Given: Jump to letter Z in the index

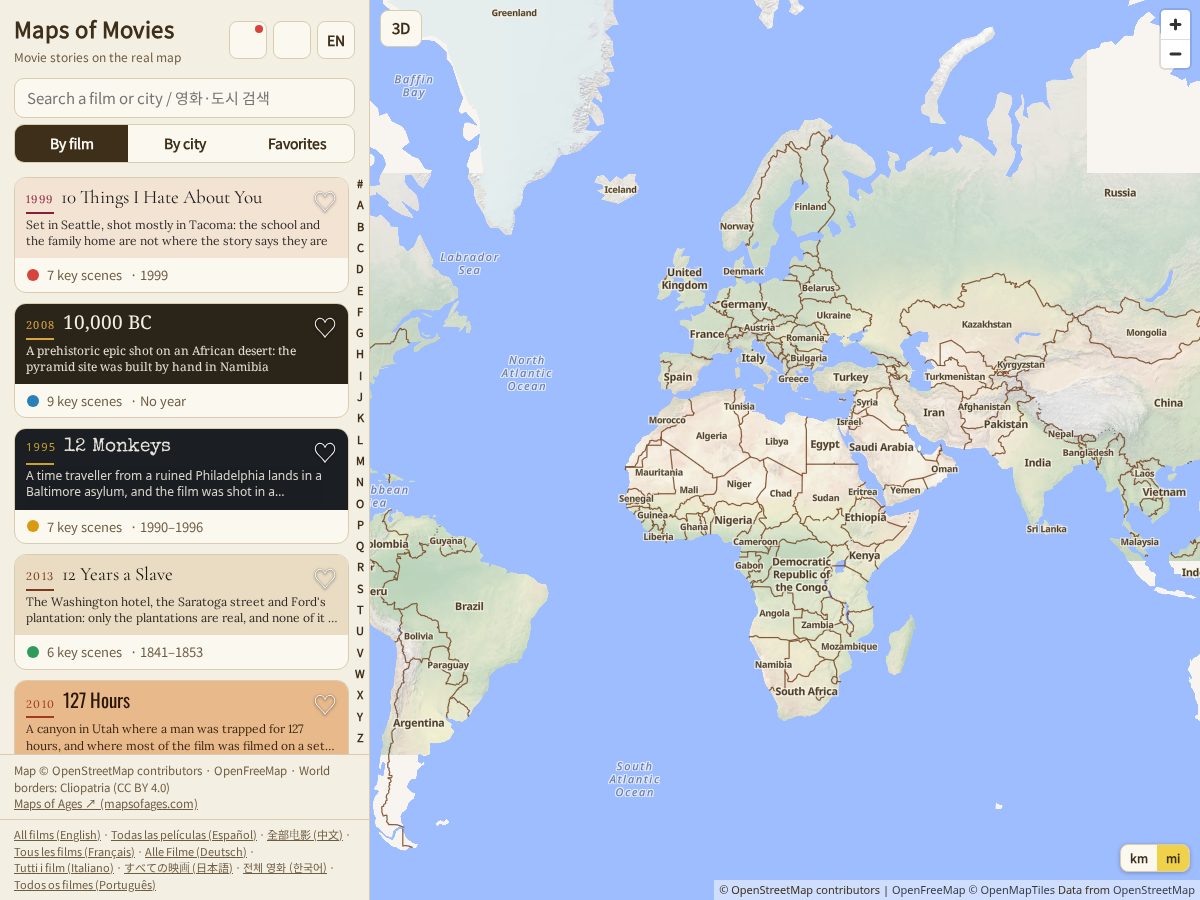Looking at the screenshot, I should 360,738.
